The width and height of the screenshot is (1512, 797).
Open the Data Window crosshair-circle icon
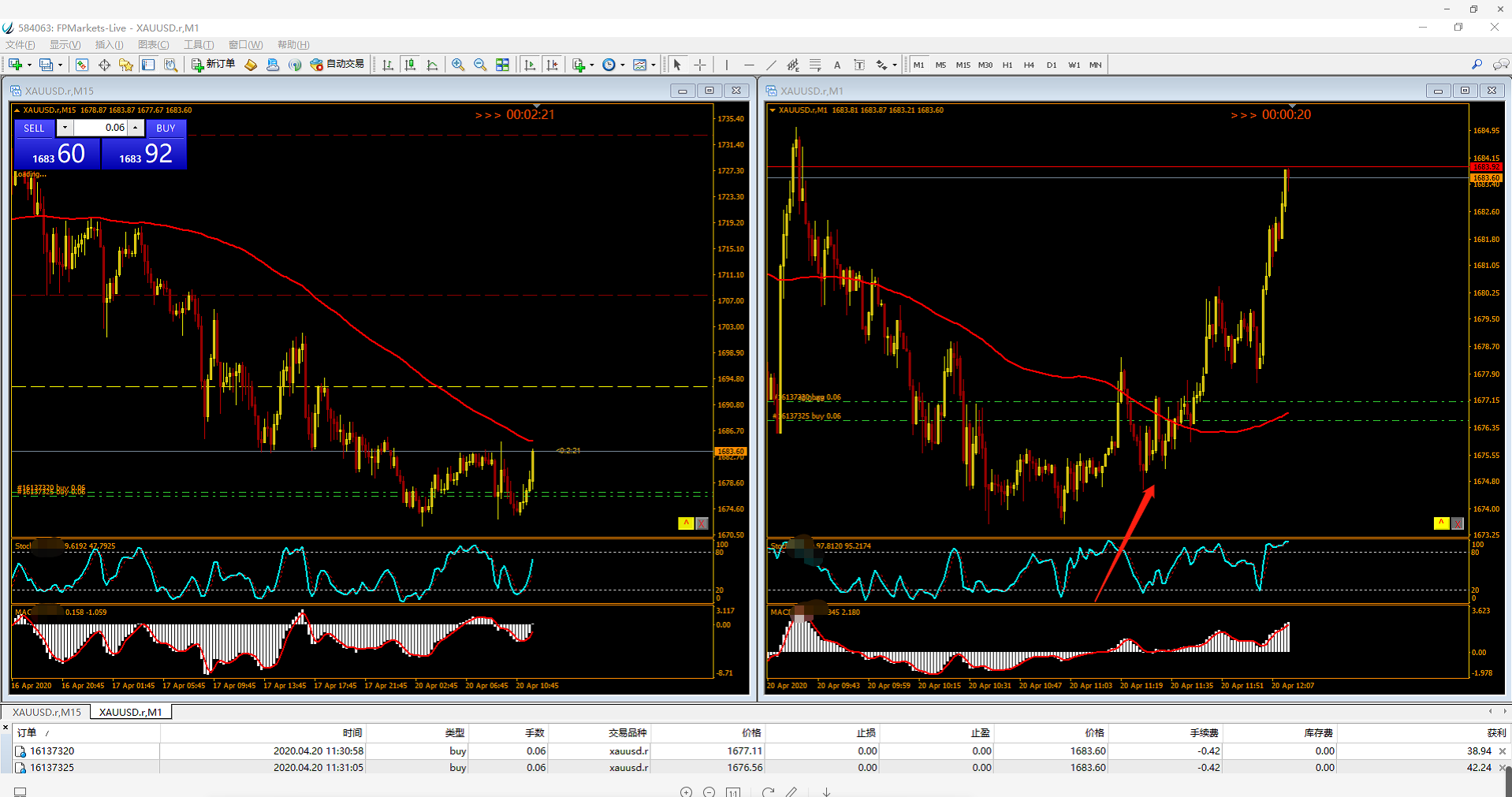point(104,65)
